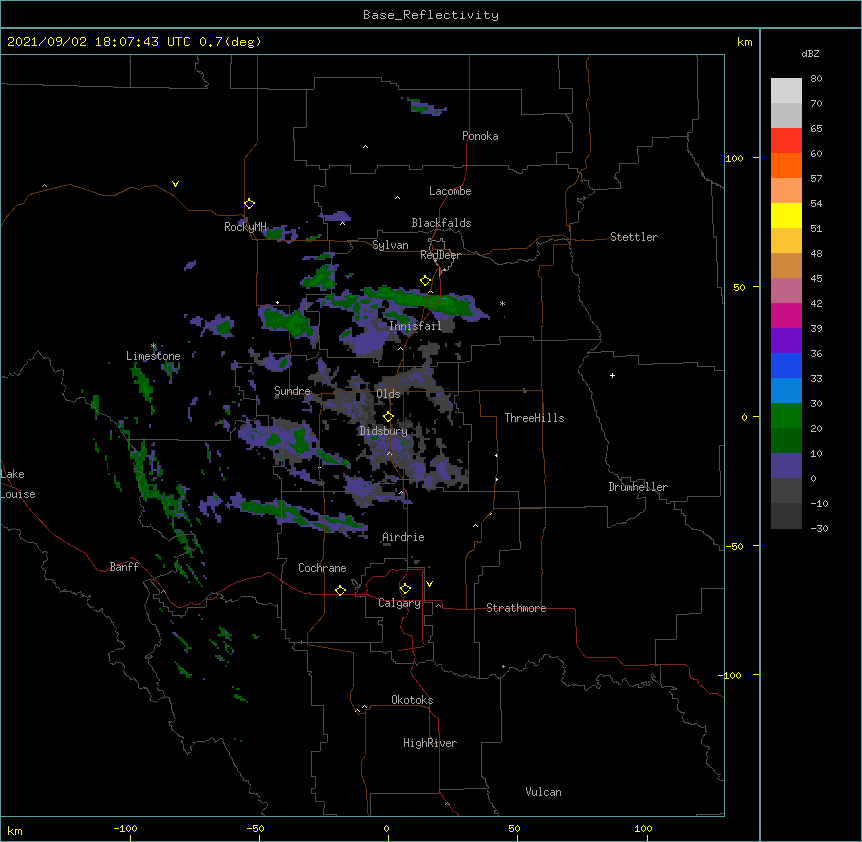862x842 pixels.
Task: Click the Drumheller label
Action: coord(638,487)
